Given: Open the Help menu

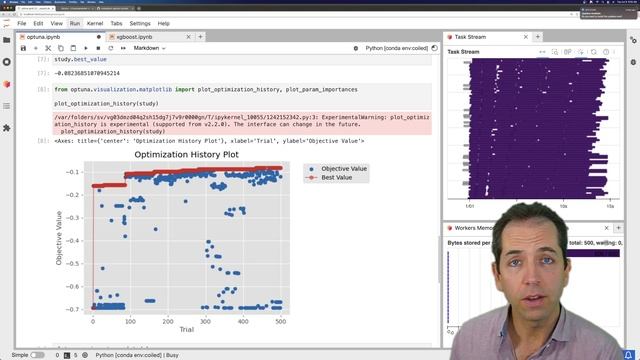Looking at the screenshot, I should pyautogui.click(x=164, y=24).
